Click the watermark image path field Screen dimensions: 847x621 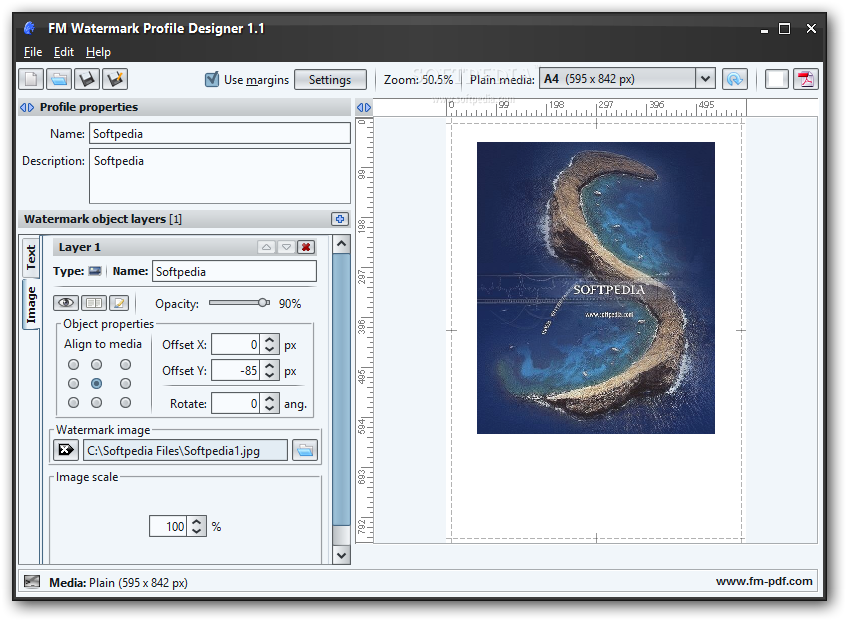pos(185,450)
